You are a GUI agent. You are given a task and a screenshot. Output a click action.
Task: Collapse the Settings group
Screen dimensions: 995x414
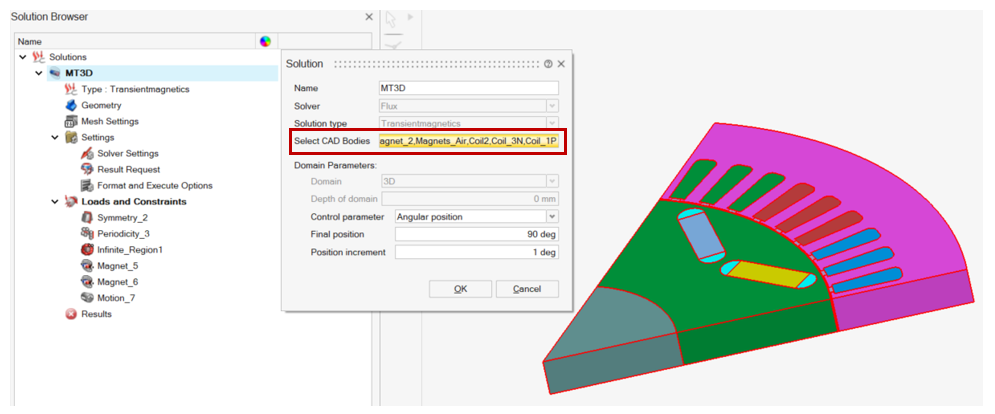[x=55, y=137]
